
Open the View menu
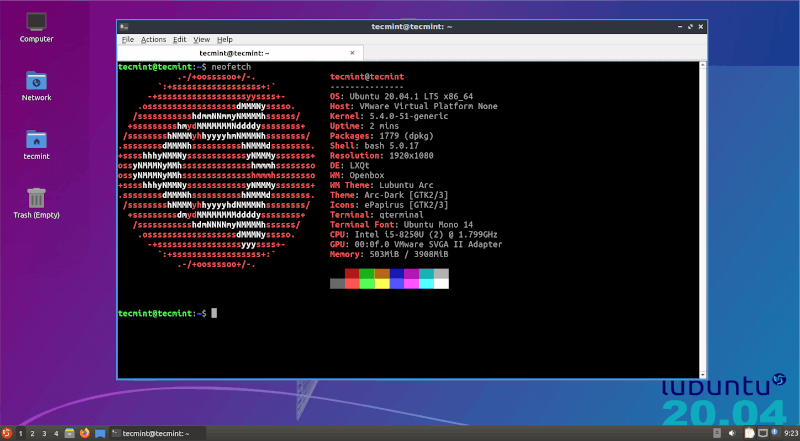[x=202, y=39]
